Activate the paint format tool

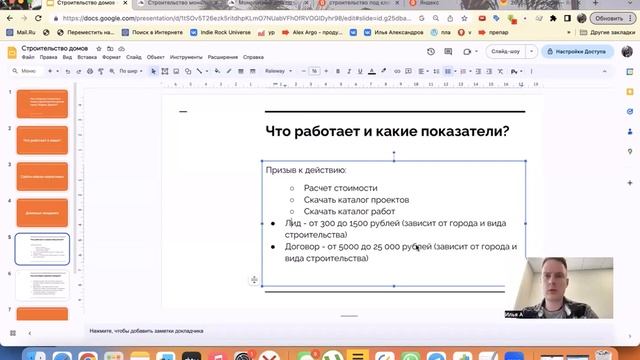point(101,71)
